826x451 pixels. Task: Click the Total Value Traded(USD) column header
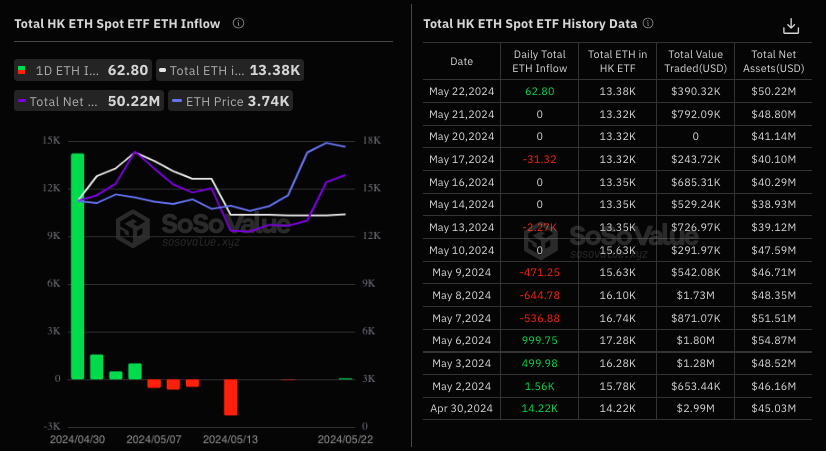pyautogui.click(x=695, y=61)
